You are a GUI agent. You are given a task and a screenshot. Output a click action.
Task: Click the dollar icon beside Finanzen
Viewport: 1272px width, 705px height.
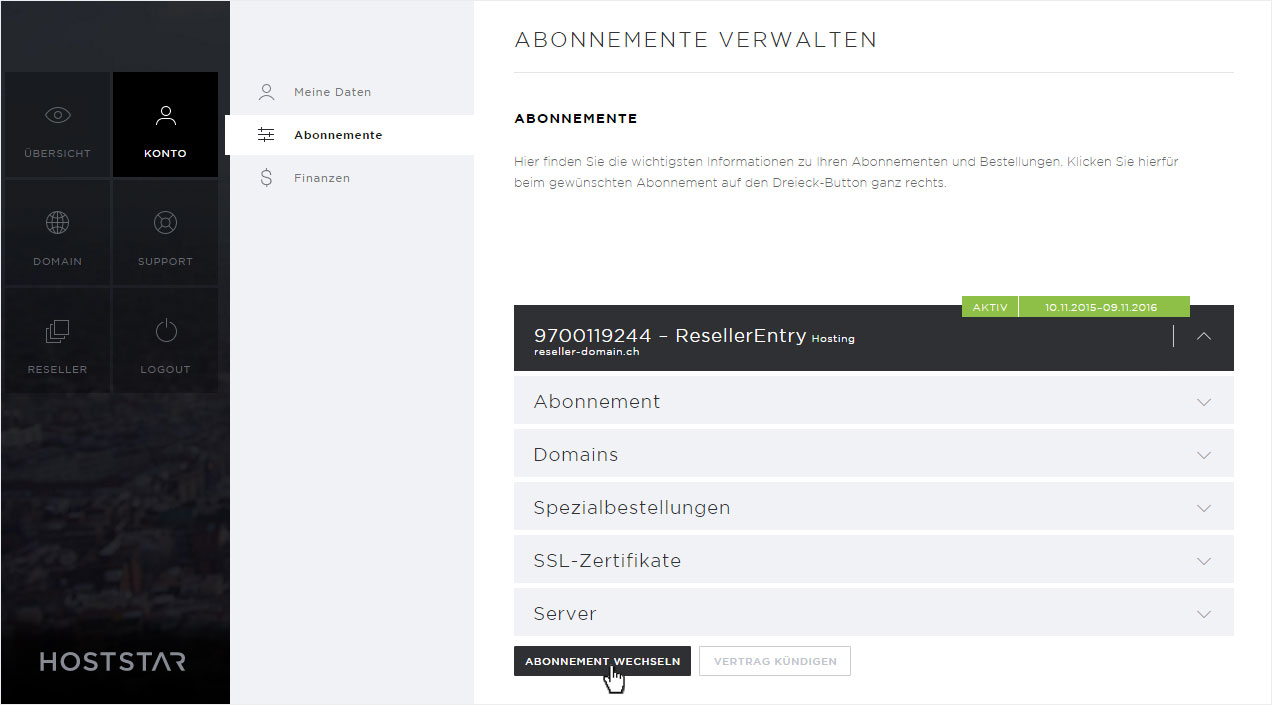[266, 178]
